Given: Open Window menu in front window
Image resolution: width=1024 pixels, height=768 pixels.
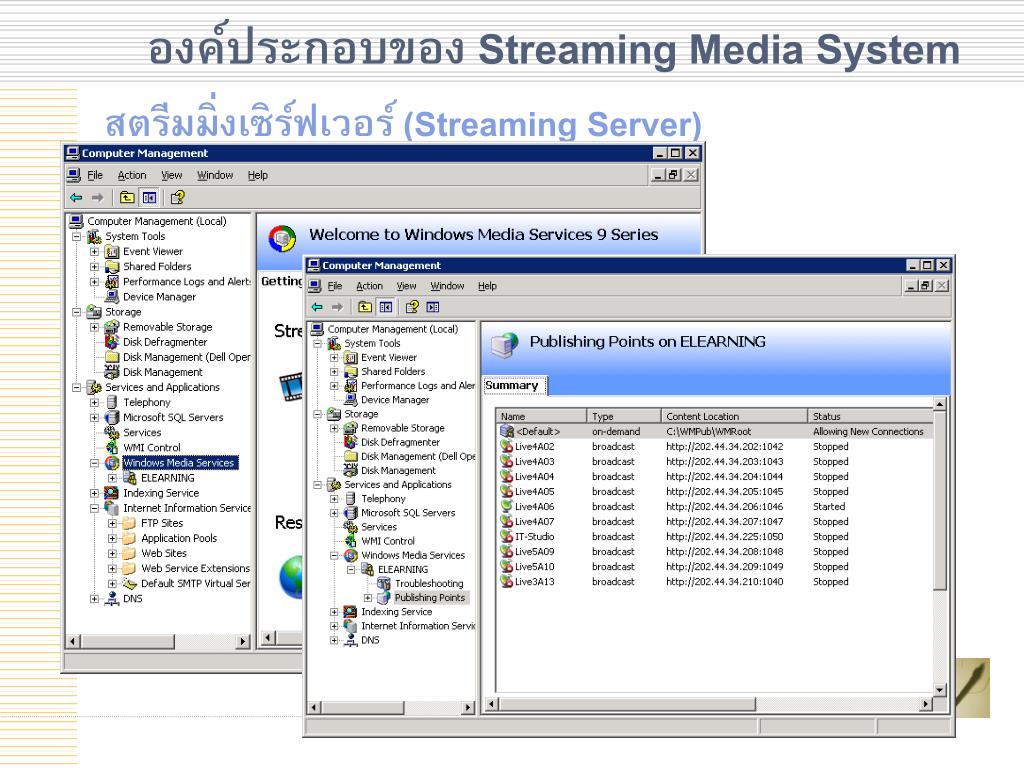Looking at the screenshot, I should click(447, 286).
